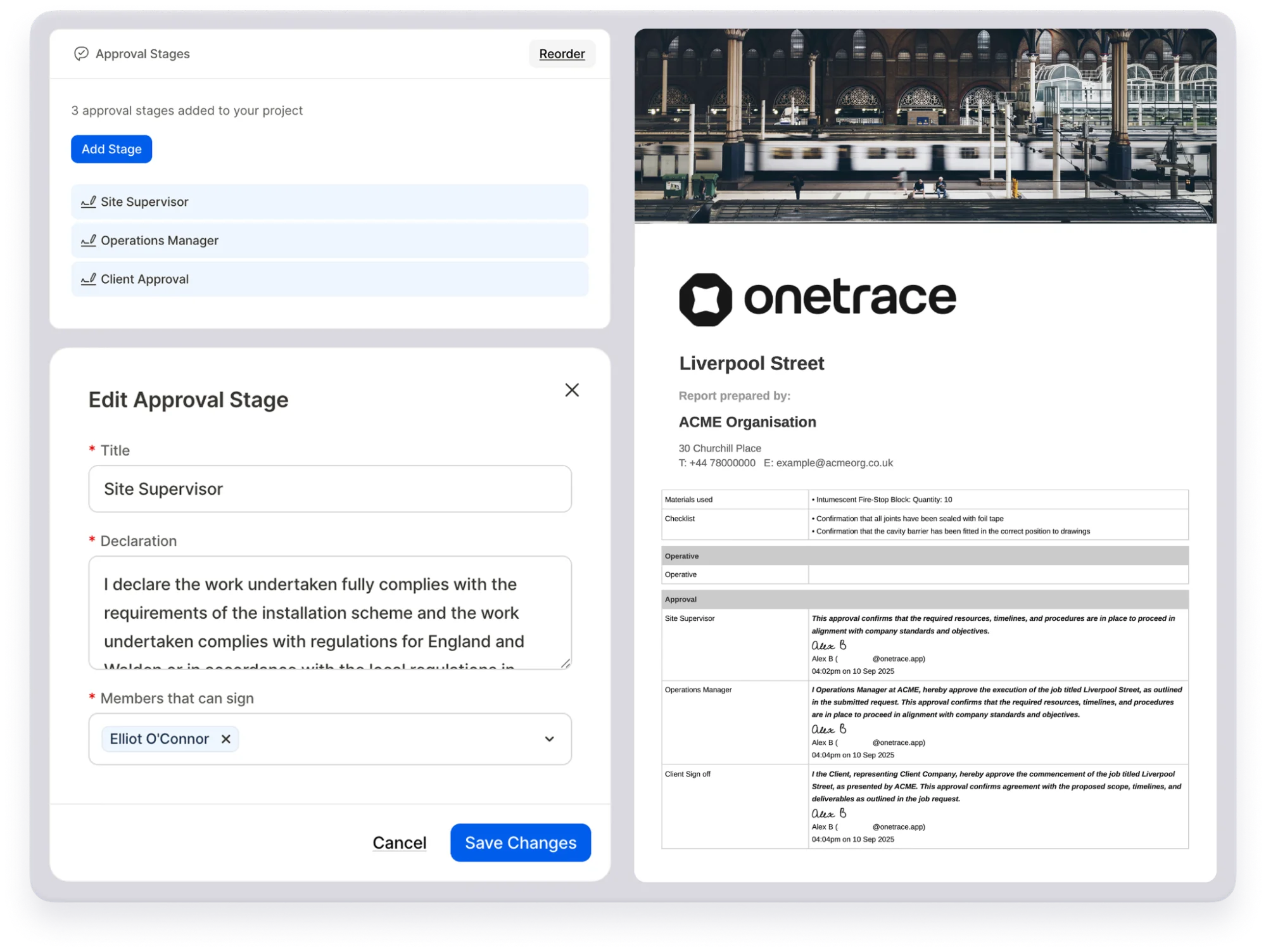
Task: Cancel editing the approval stage
Action: click(x=399, y=842)
